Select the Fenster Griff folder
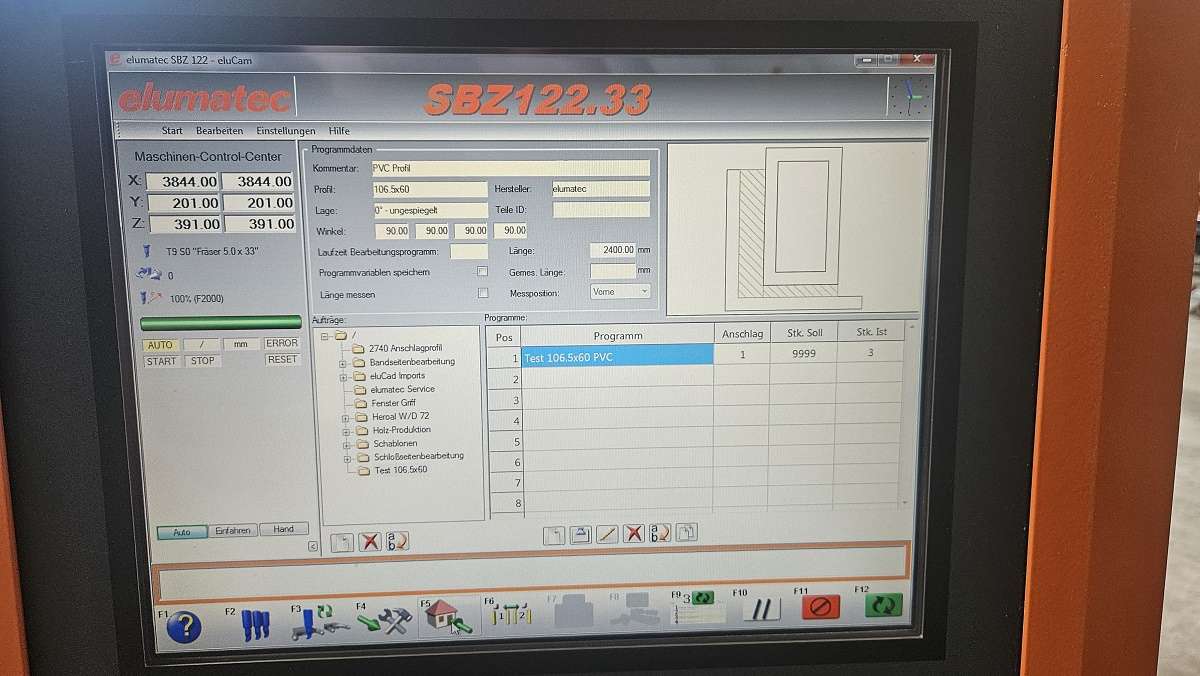The image size is (1200, 676). (x=384, y=403)
